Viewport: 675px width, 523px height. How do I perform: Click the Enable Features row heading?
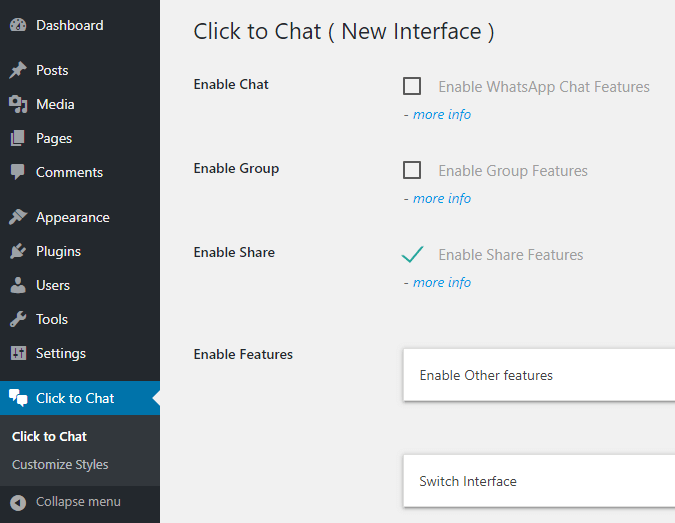[243, 354]
